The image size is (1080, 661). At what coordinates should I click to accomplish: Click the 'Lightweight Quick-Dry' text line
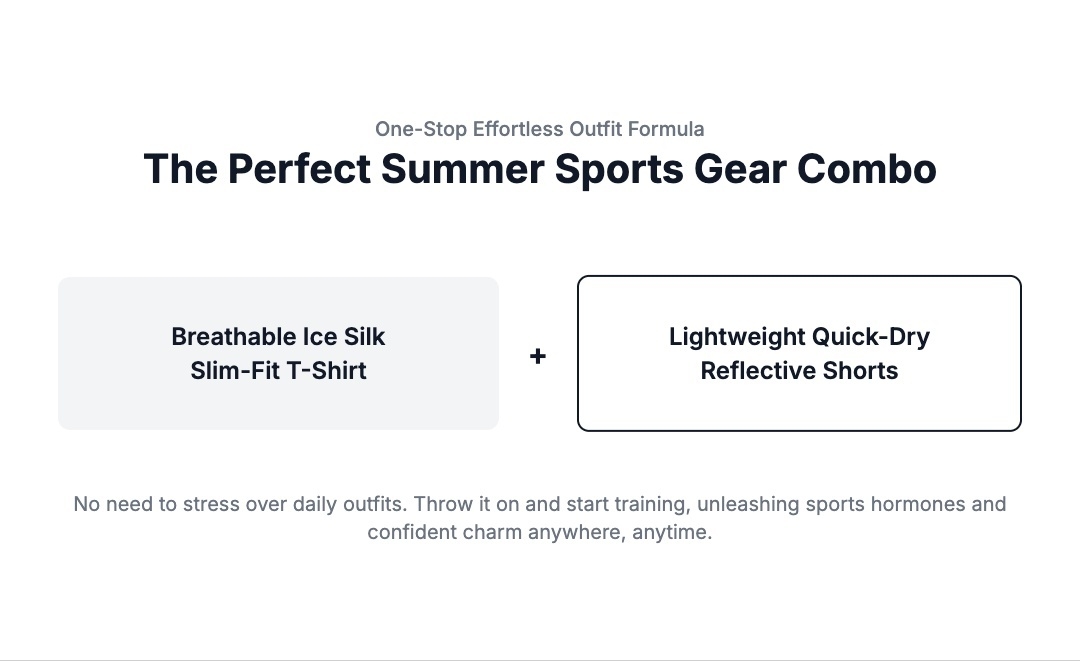[799, 337]
